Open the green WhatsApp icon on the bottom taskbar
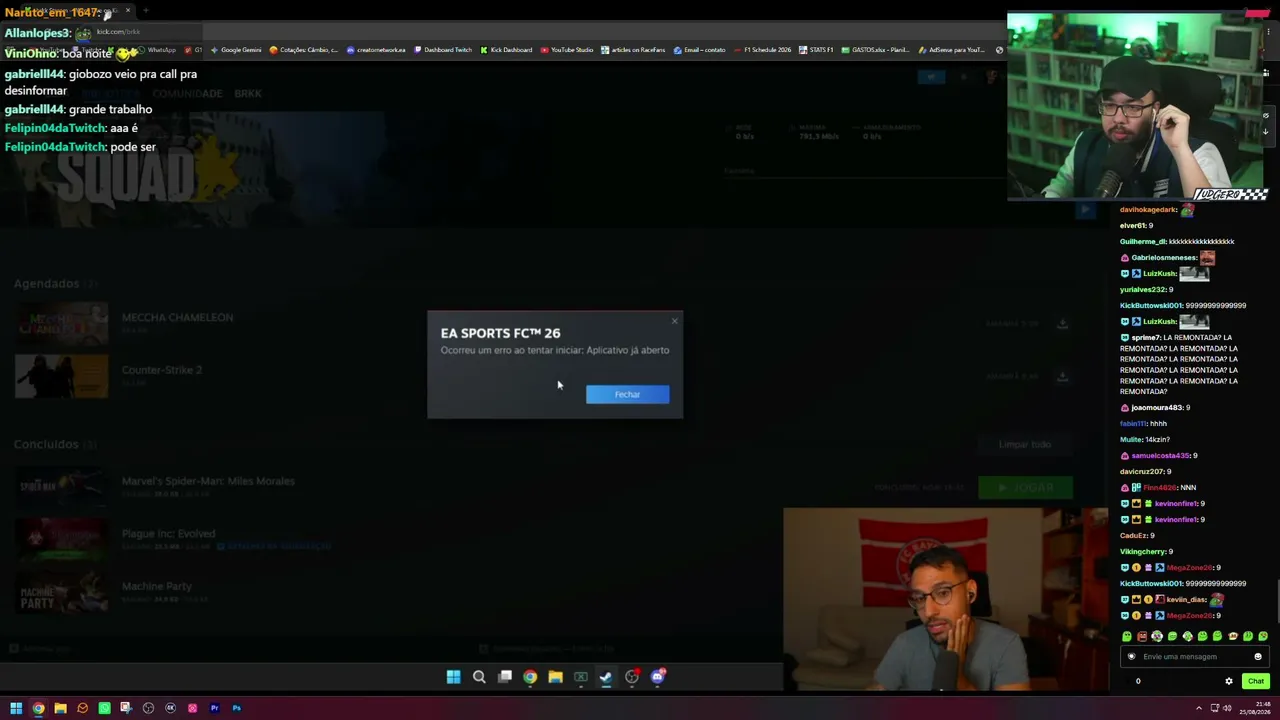The image size is (1280, 720). click(104, 708)
